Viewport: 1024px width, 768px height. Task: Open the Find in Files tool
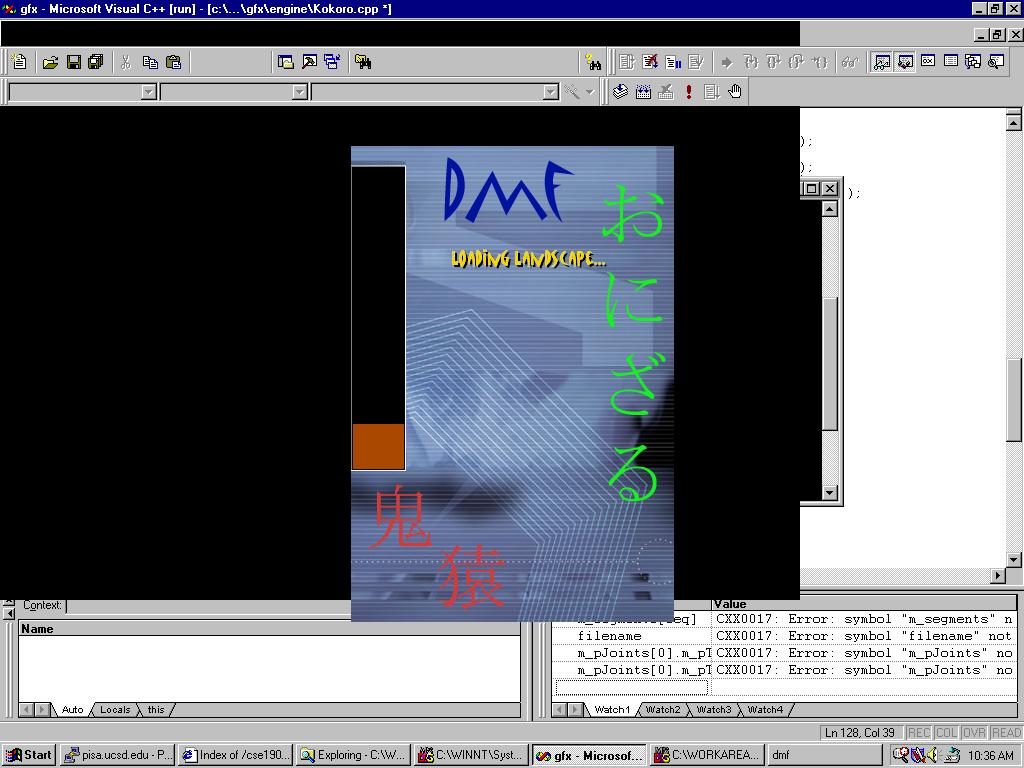tap(363, 62)
